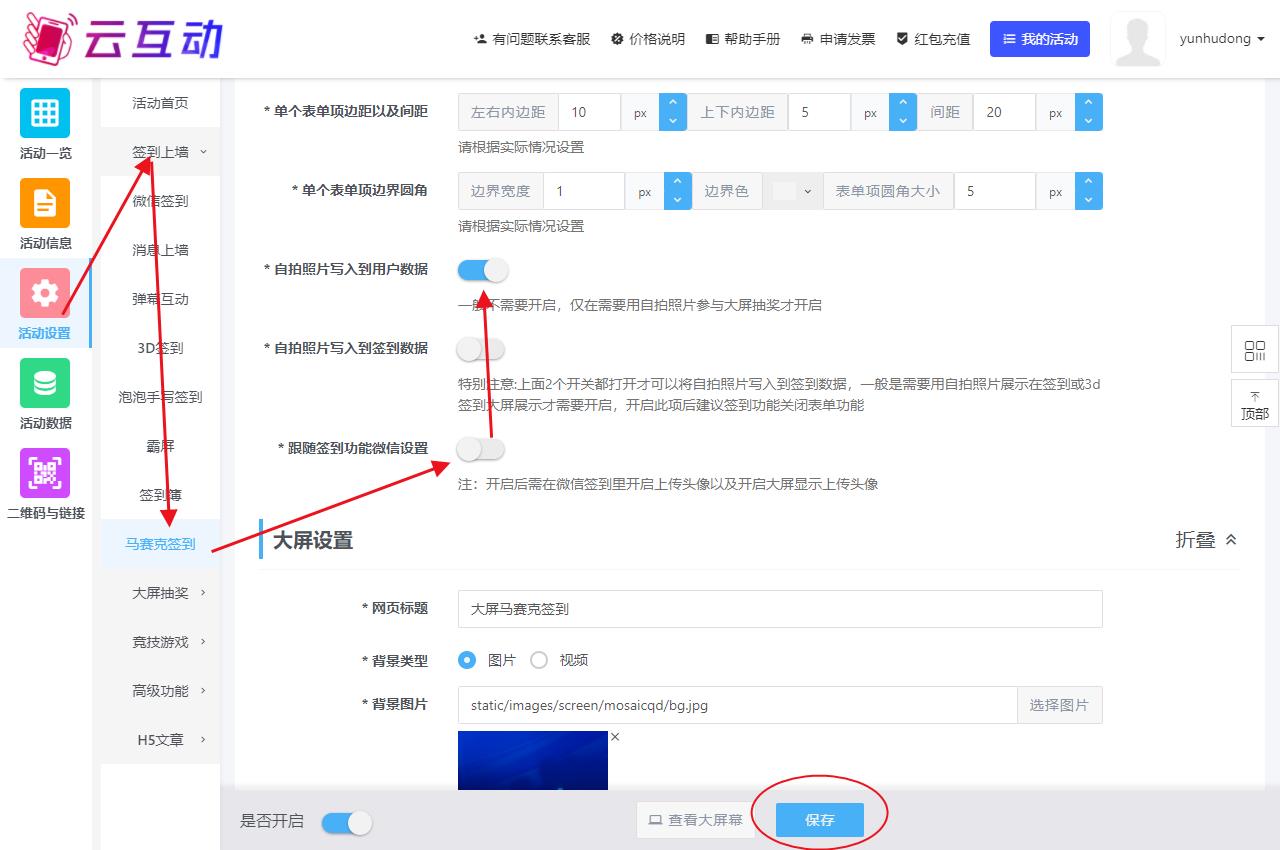Viewport: 1280px width, 850px height.
Task: Expand the 大屏抽奖 submenu
Action: [x=161, y=593]
